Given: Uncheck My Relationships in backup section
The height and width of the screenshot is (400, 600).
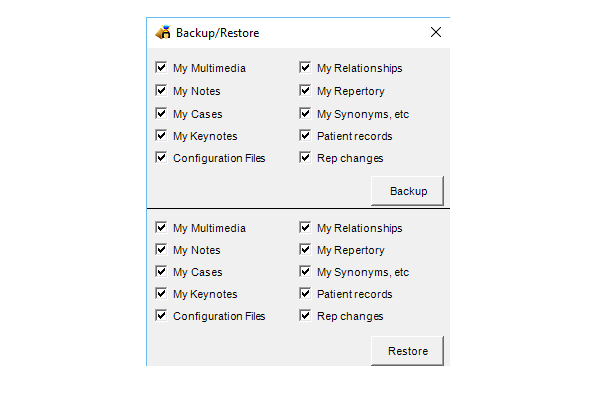Looking at the screenshot, I should click(305, 68).
